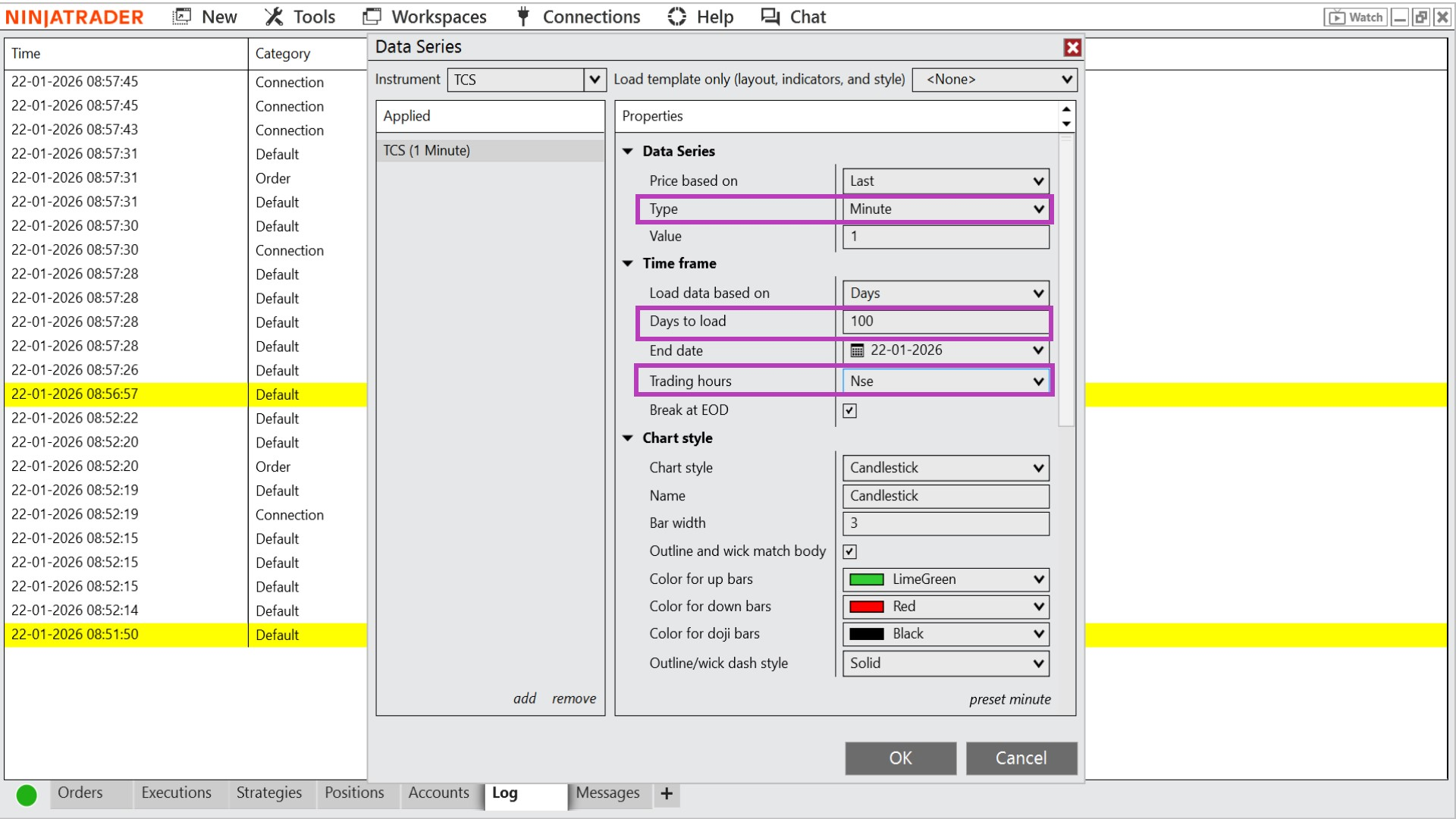Open the Connections menu
1456x819 pixels.
578,17
